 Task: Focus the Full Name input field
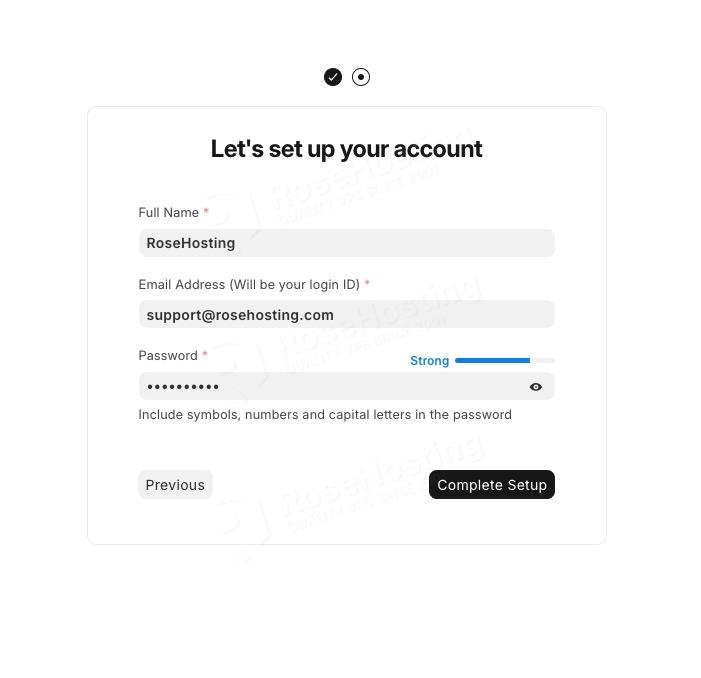(x=346, y=243)
